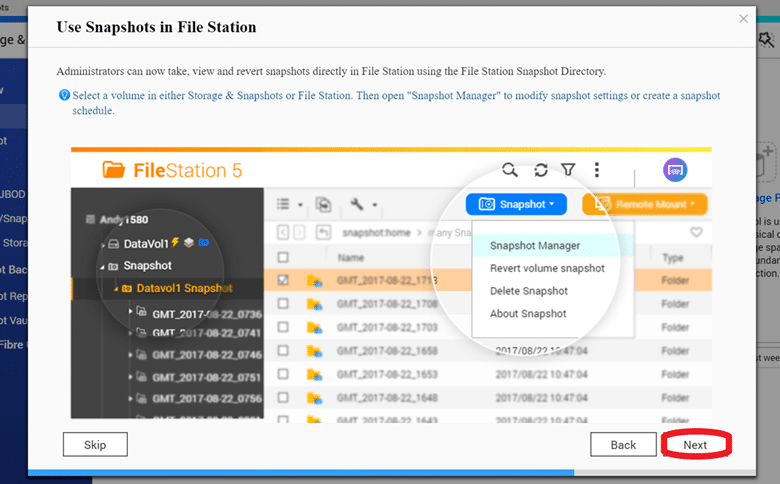Click the snapshot:home breadcrumb path
Viewport: 780px width, 484px height.
[377, 232]
